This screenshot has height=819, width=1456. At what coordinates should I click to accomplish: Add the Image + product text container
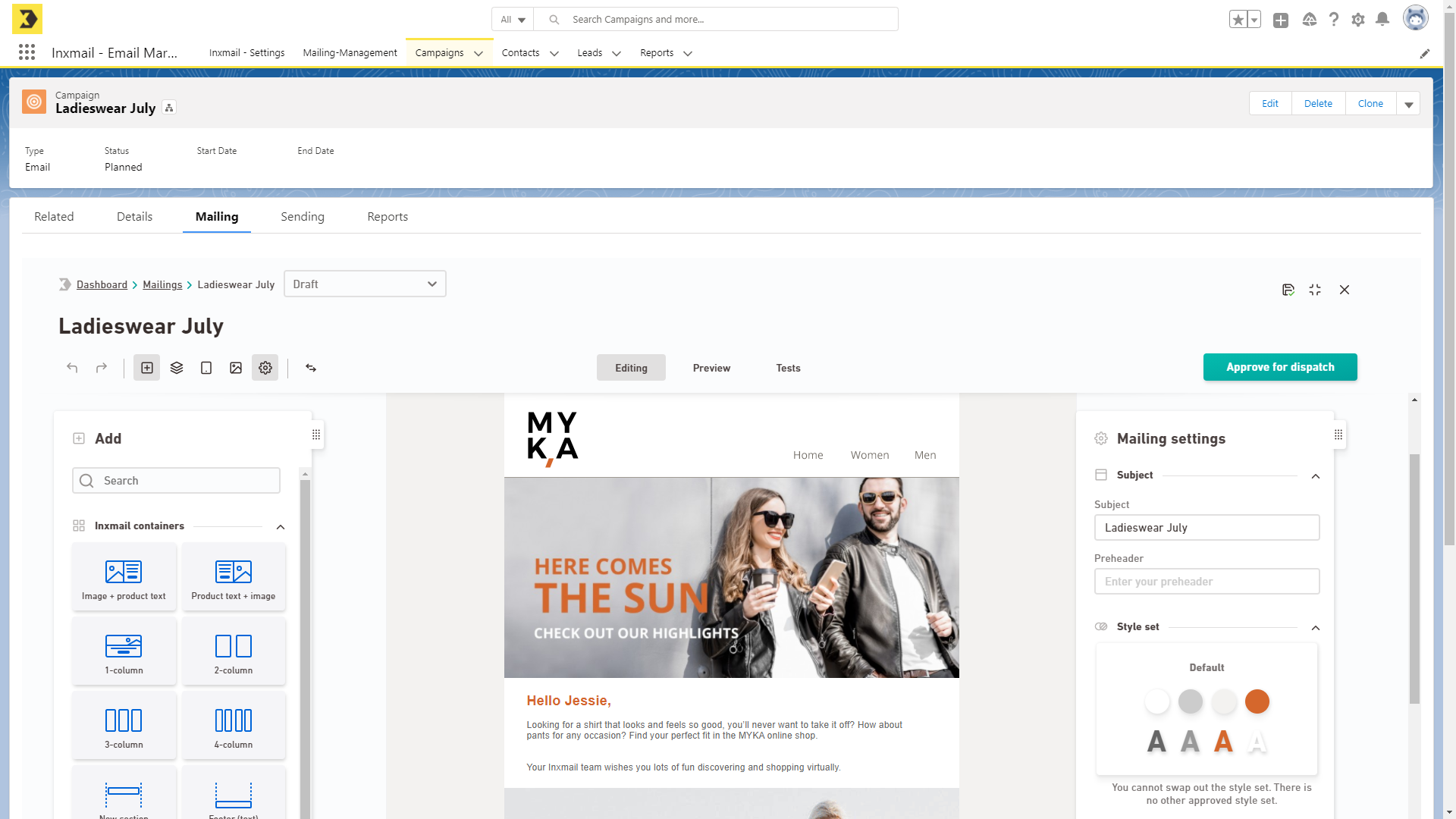(124, 577)
